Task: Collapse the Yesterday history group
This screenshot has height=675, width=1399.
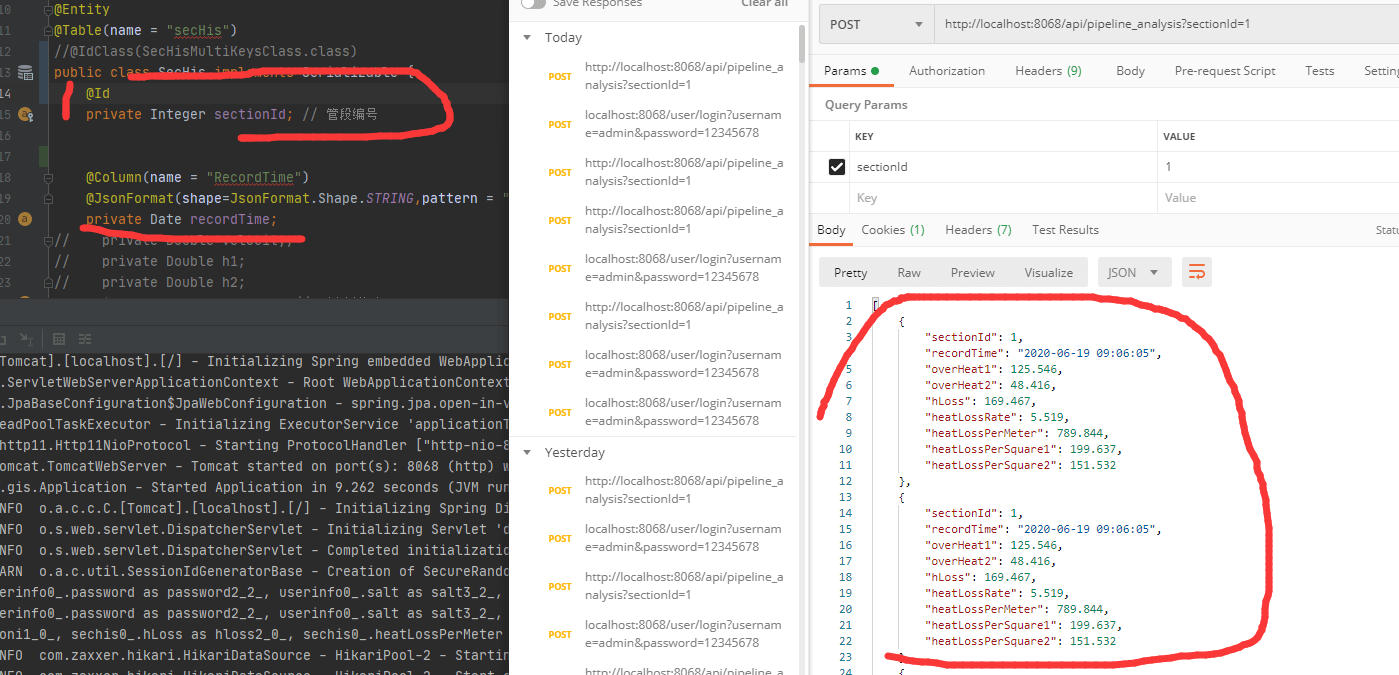Action: [x=528, y=453]
